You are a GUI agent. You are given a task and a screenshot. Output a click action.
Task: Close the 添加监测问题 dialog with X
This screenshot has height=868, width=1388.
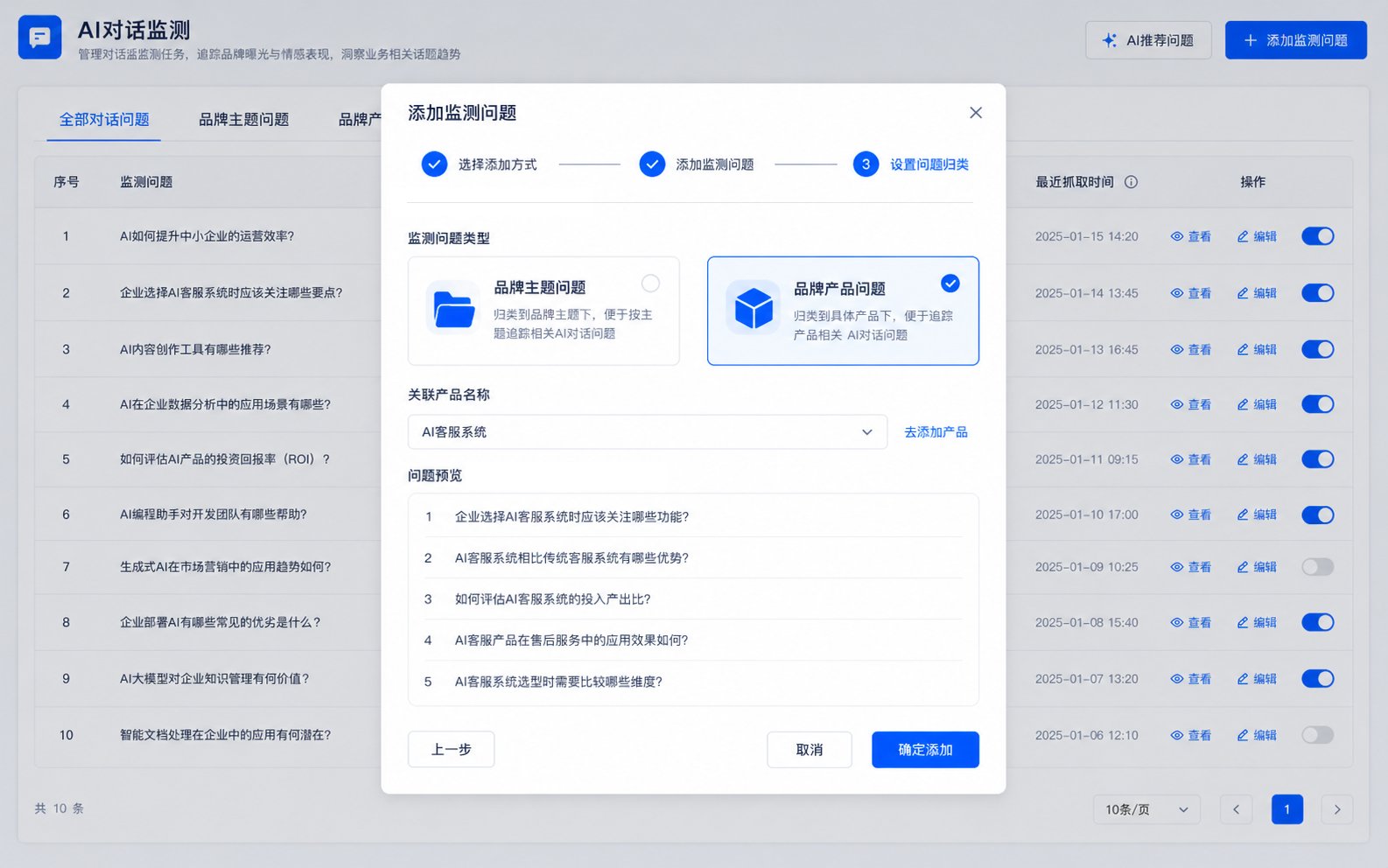click(976, 113)
